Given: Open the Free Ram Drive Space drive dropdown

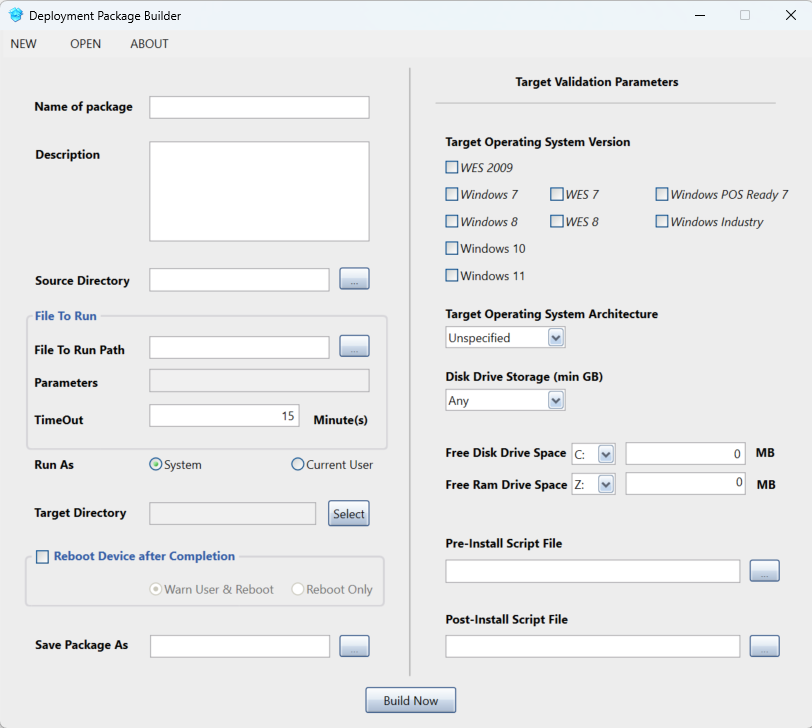Looking at the screenshot, I should pyautogui.click(x=605, y=484).
